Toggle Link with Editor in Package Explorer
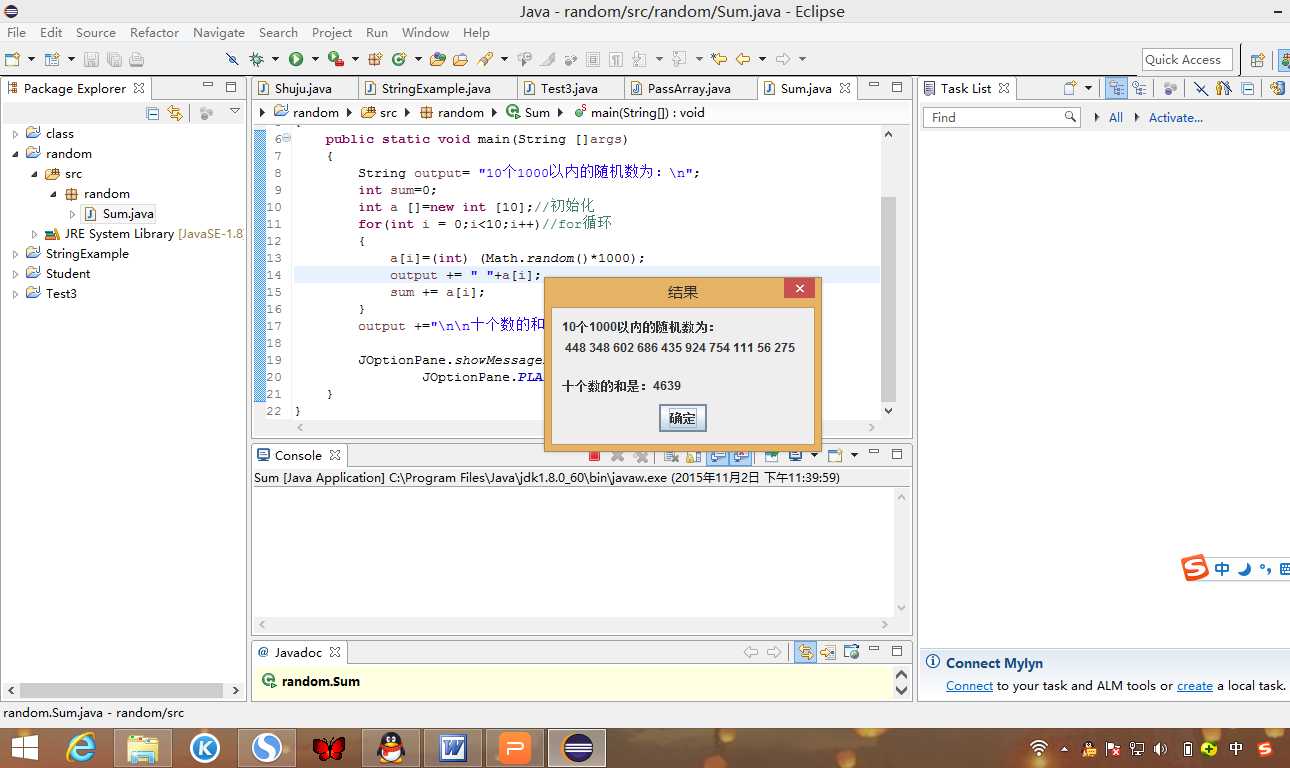The image size is (1290, 768). 175,113
